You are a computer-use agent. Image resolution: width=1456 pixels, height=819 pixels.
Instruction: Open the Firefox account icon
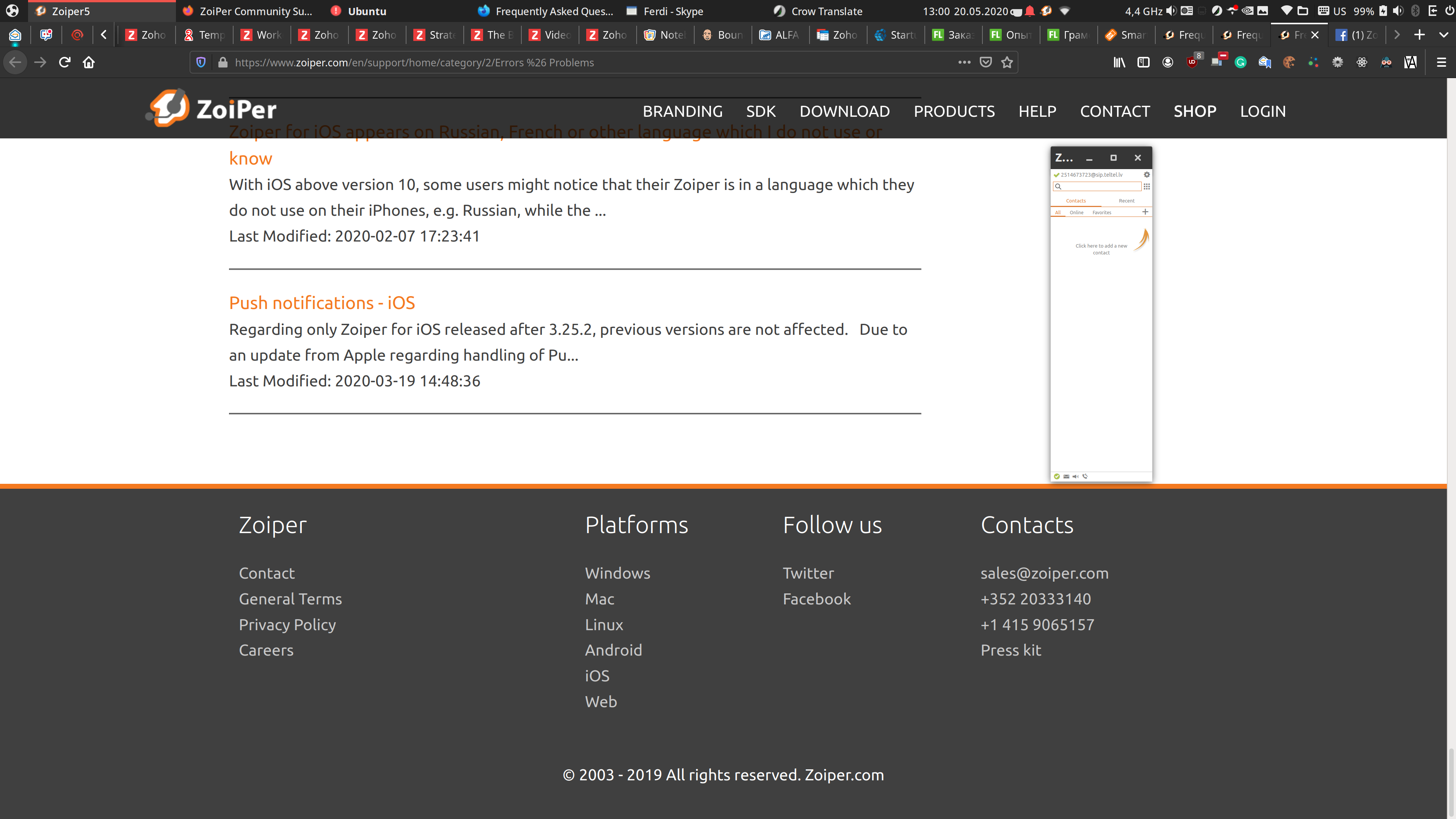point(1167,62)
